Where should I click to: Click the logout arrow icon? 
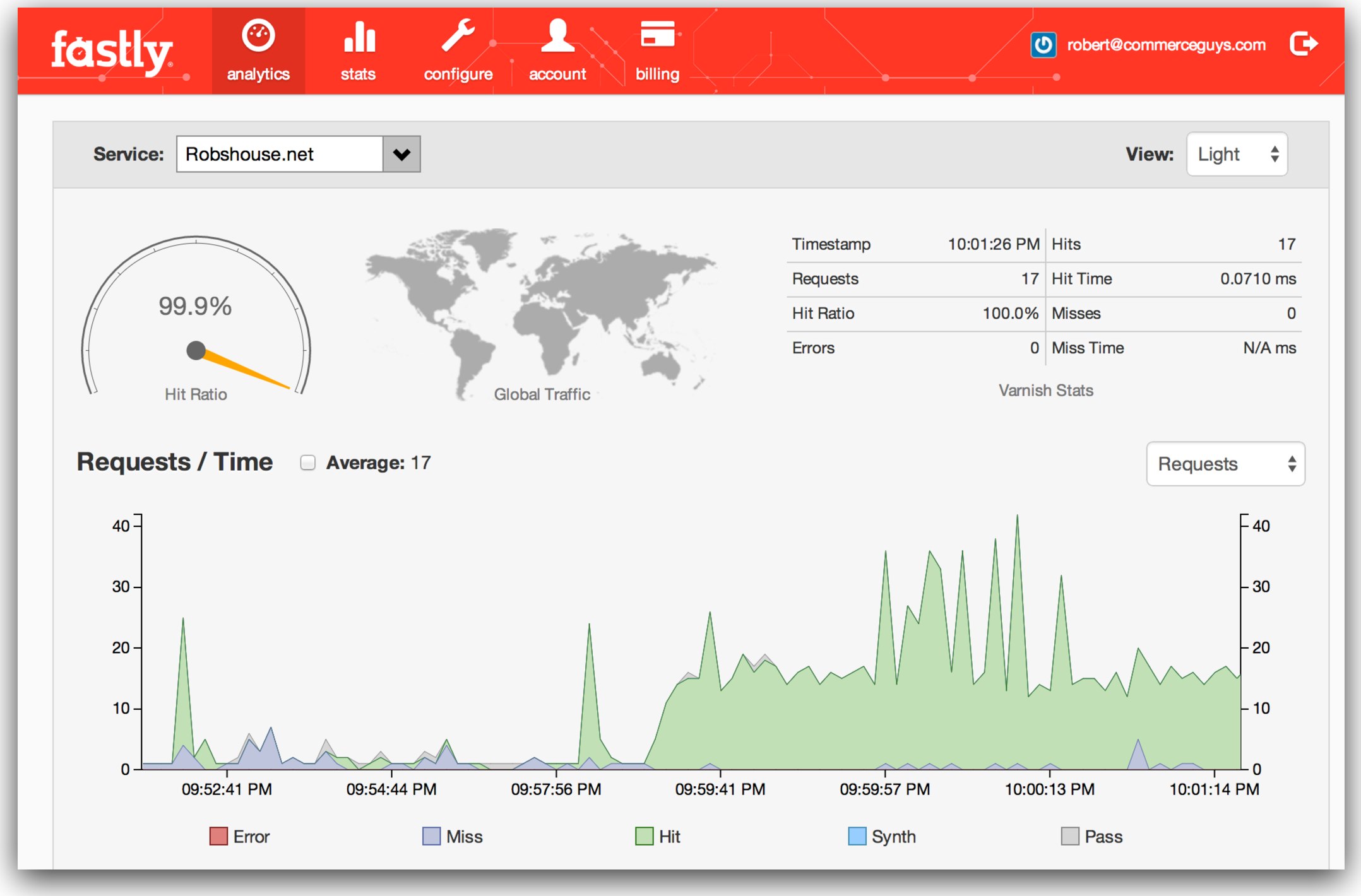(1303, 44)
